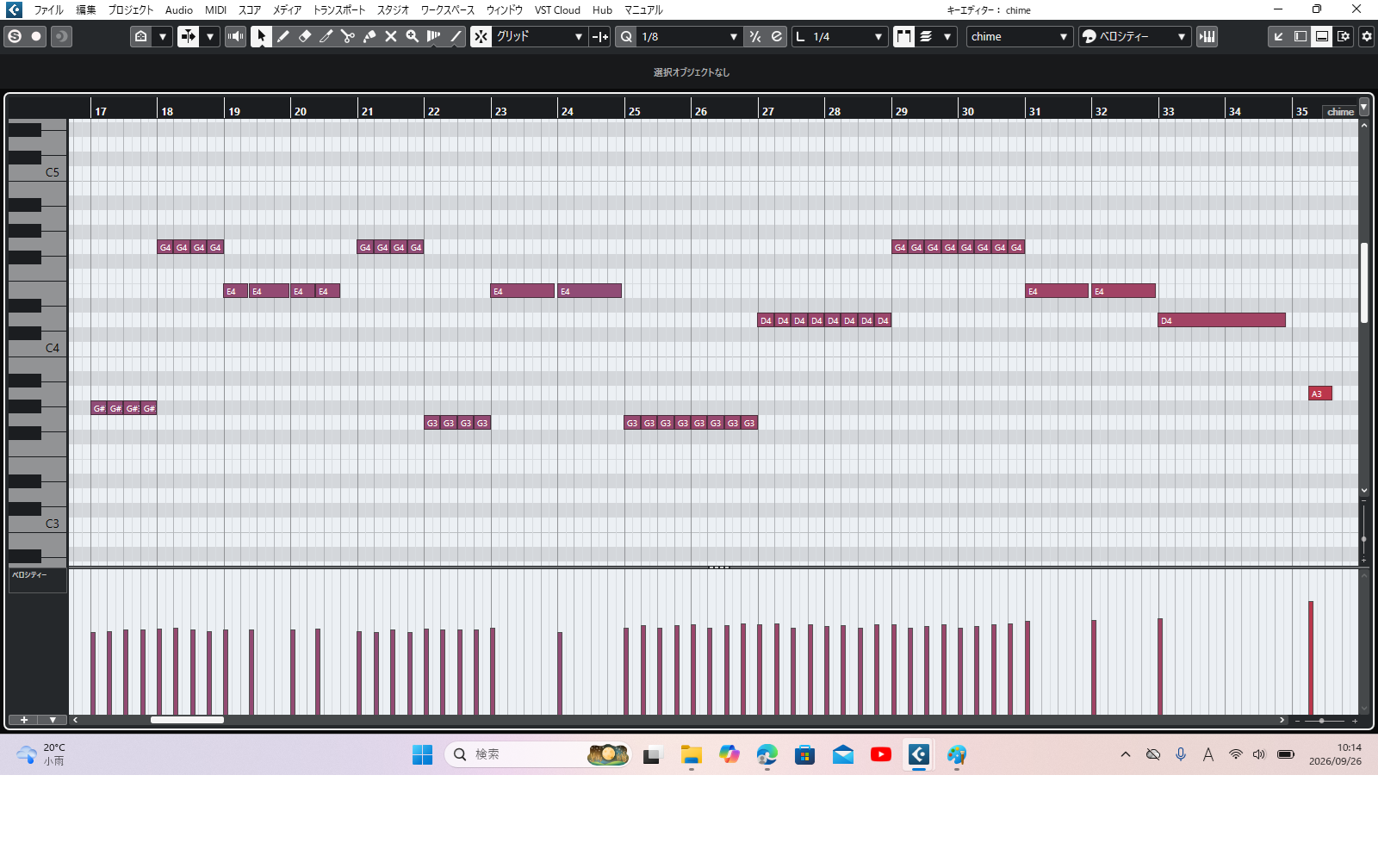Select the Split scissors tool
The width and height of the screenshot is (1378, 868).
pyautogui.click(x=347, y=36)
